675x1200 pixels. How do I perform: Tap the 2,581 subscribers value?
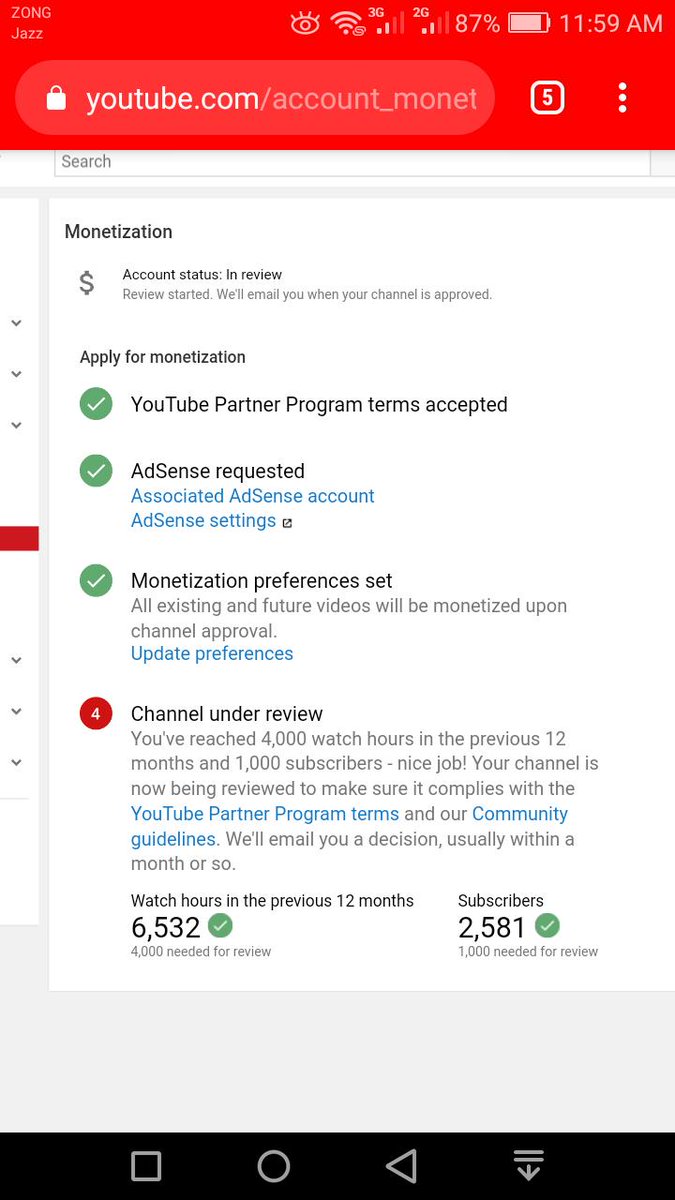point(492,927)
